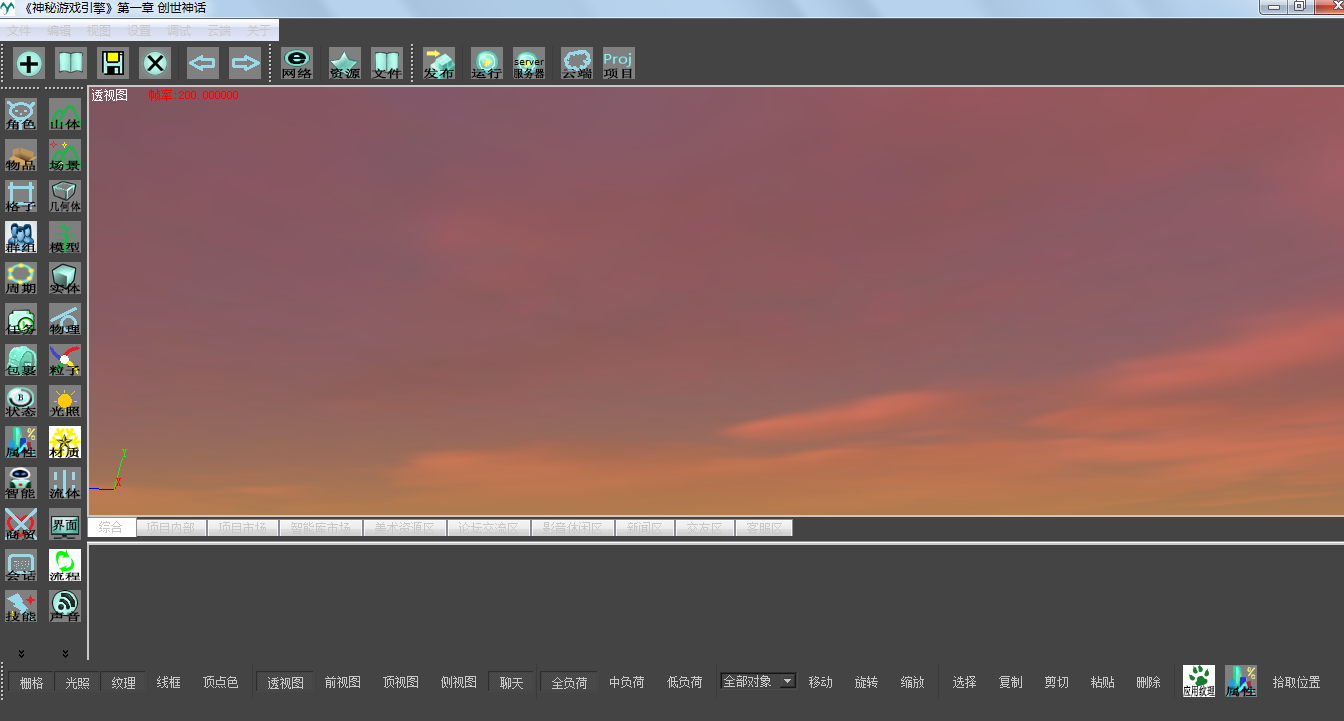Select the 几何体 geometry tool icon

(65, 196)
